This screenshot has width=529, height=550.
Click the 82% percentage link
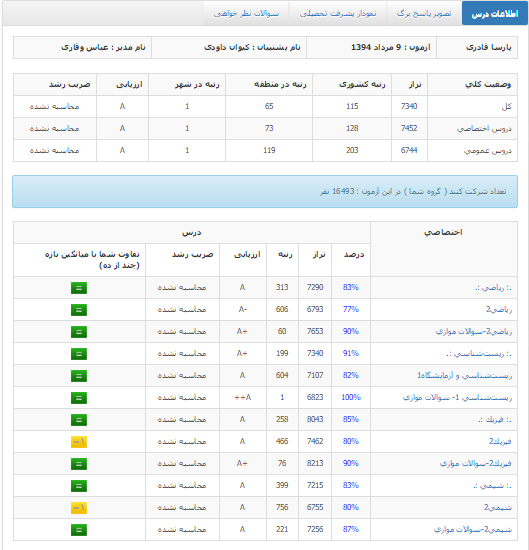351,375
